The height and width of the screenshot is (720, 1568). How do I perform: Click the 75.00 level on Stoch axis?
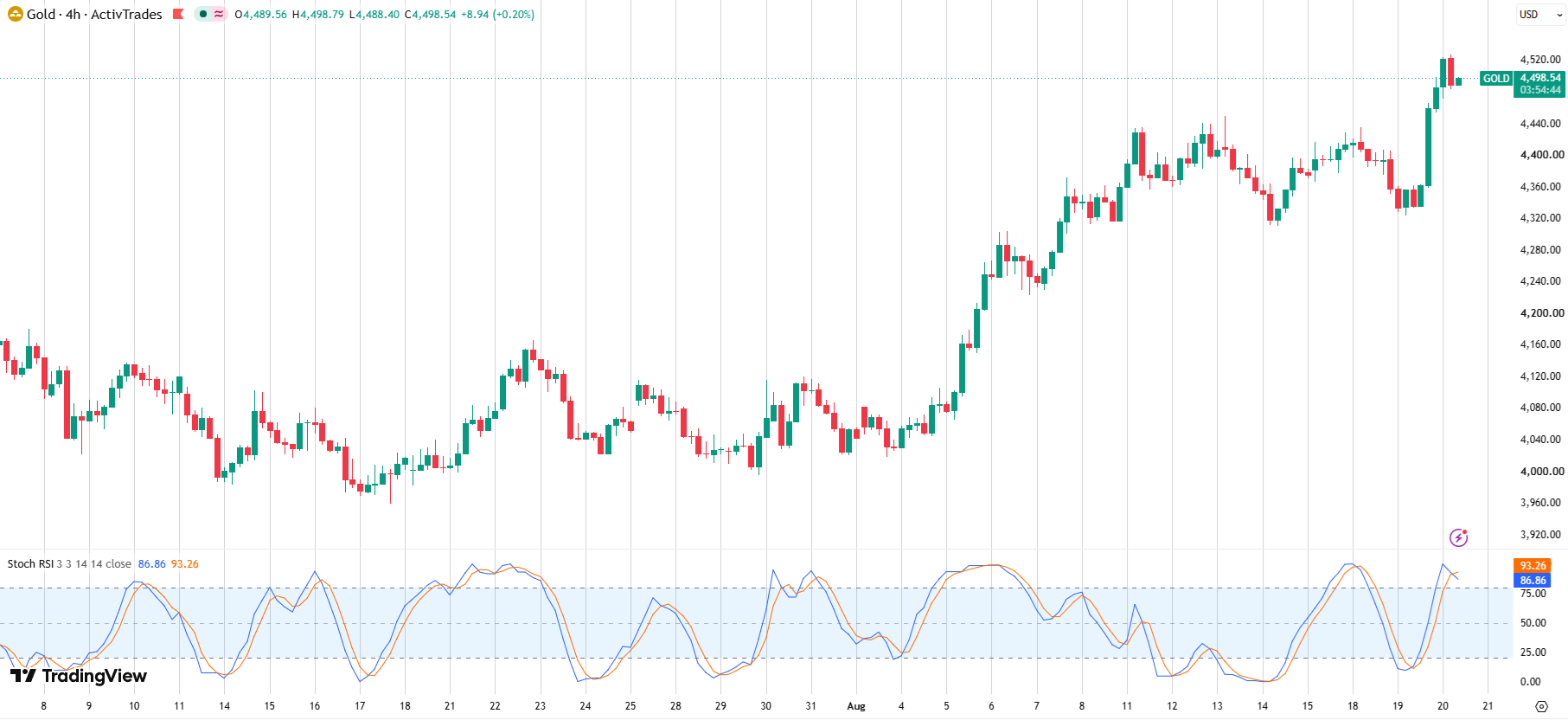1533,594
